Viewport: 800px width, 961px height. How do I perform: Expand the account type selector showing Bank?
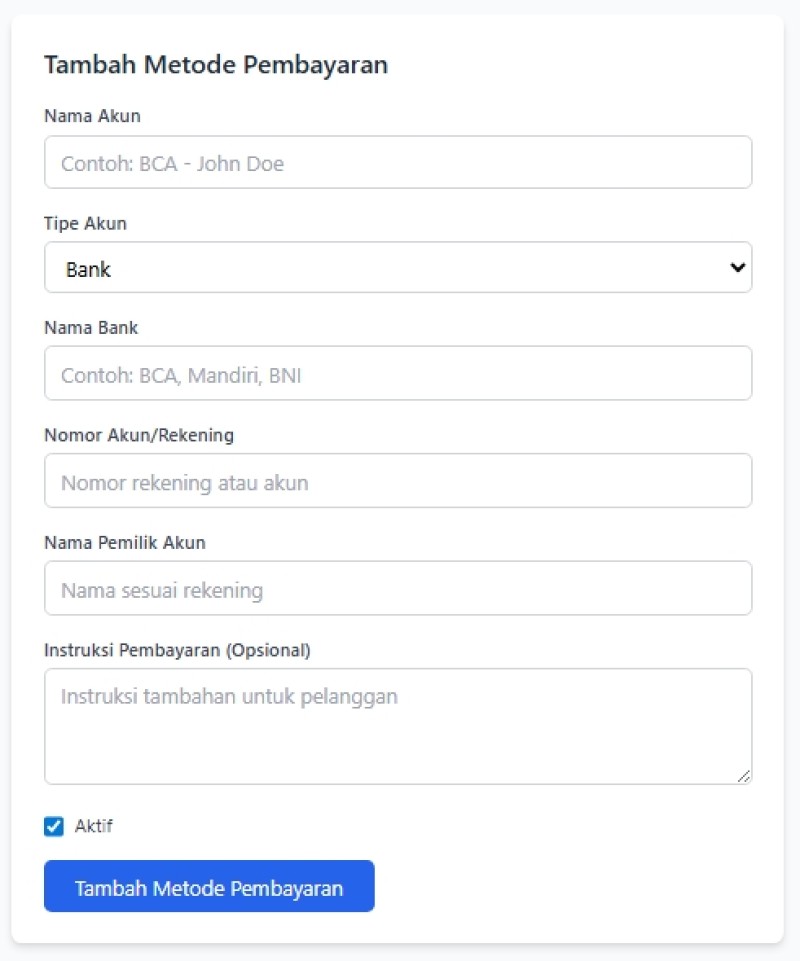(x=398, y=267)
